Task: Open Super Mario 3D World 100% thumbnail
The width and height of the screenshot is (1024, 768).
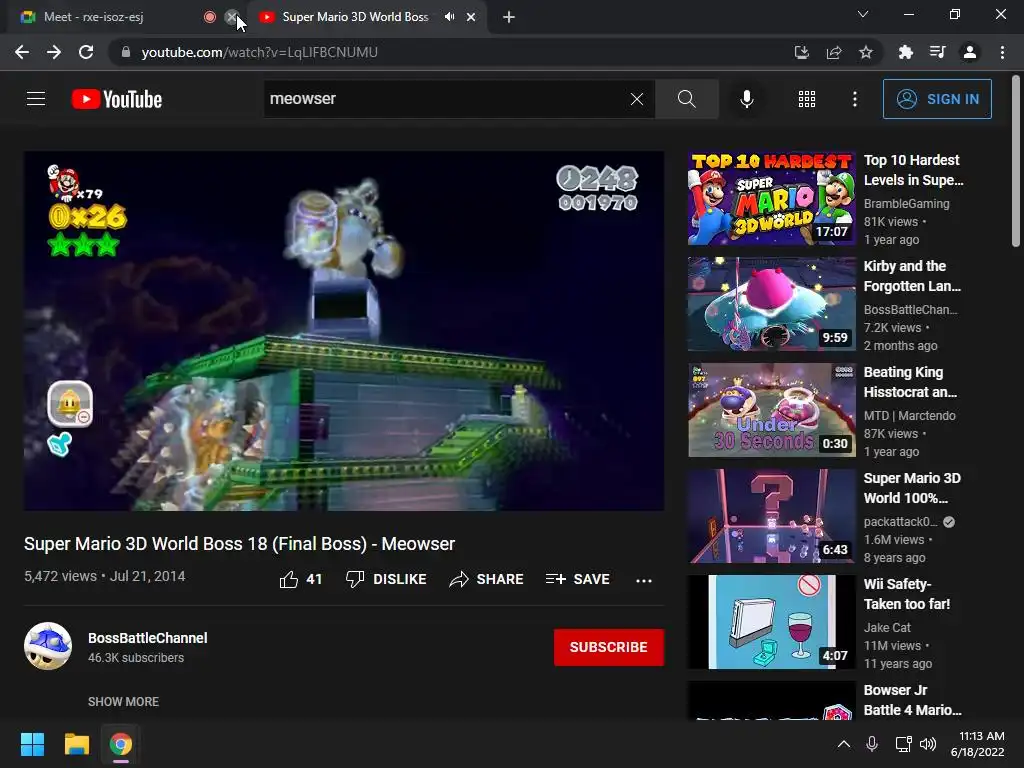Action: click(772, 516)
